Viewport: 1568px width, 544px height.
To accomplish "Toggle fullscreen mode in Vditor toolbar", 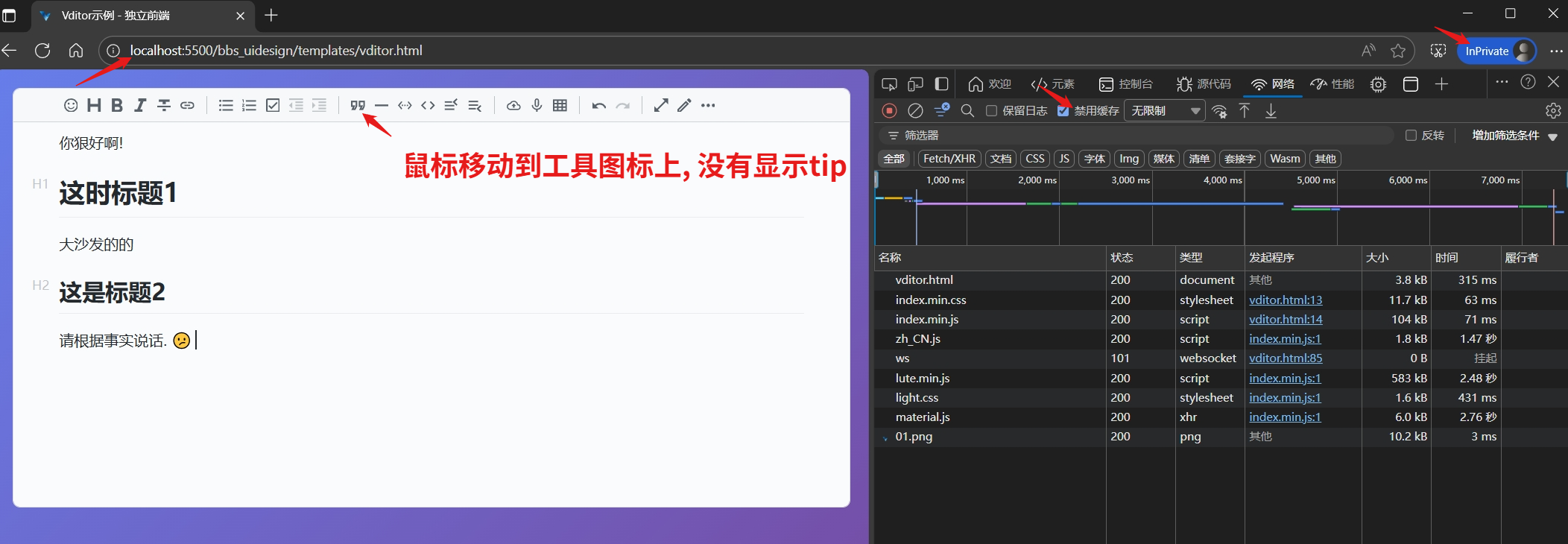I will tap(660, 106).
